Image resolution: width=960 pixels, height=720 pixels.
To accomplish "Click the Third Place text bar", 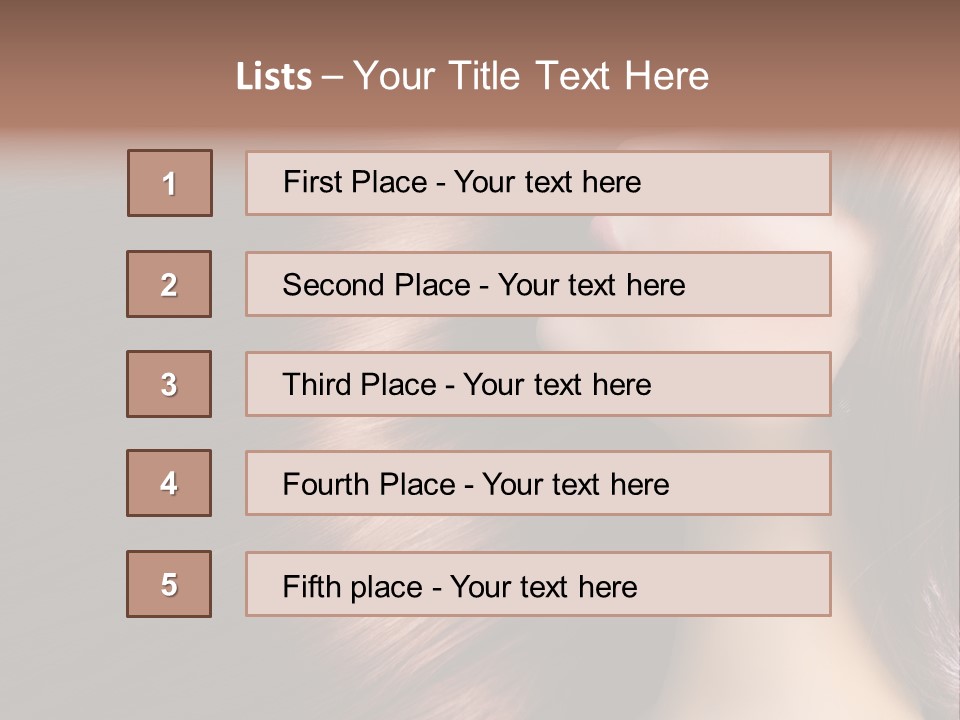I will [538, 384].
